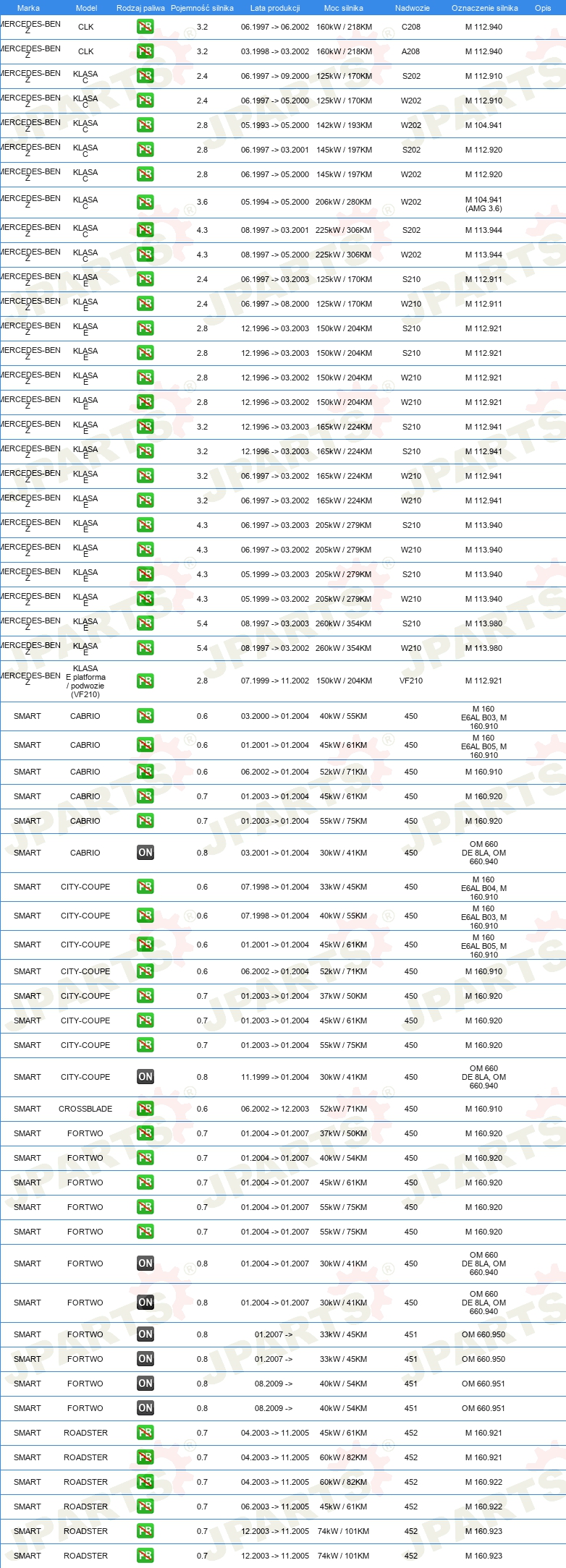The image size is (566, 1568).
Task: Click the production dates 07.1999 -> 11.2002
Action: [x=275, y=681]
